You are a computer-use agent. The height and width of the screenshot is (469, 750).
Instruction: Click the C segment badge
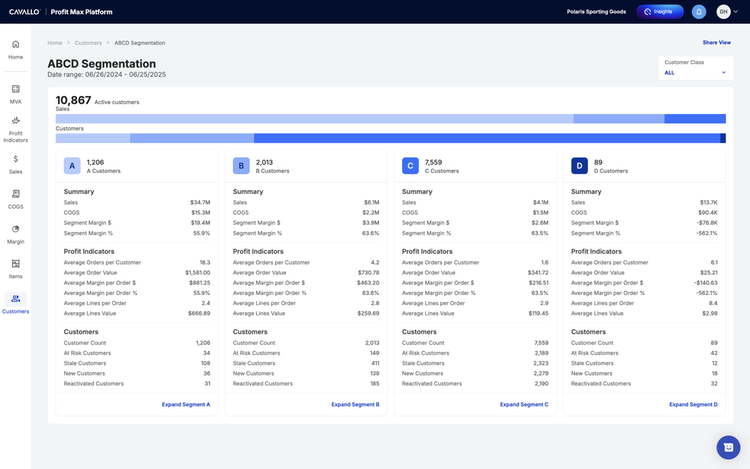pyautogui.click(x=410, y=166)
